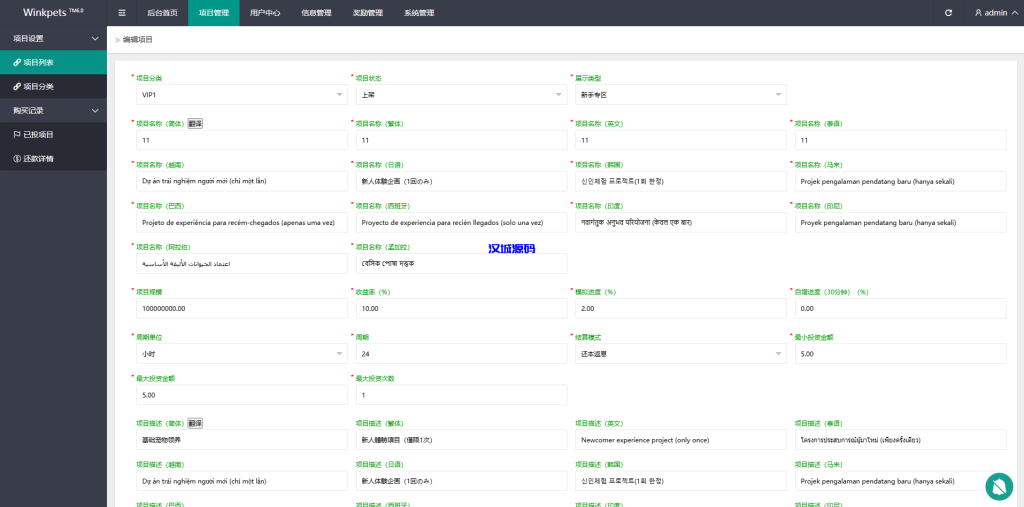Collapse the 购买记录 sidebar group

pyautogui.click(x=95, y=110)
